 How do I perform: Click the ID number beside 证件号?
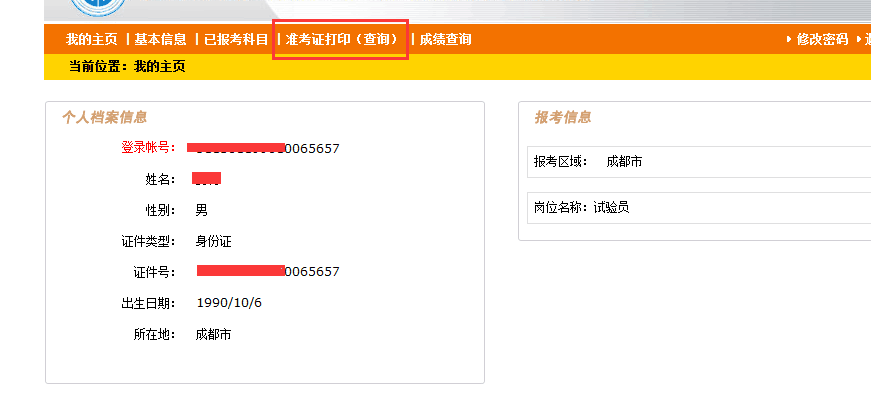click(x=268, y=271)
